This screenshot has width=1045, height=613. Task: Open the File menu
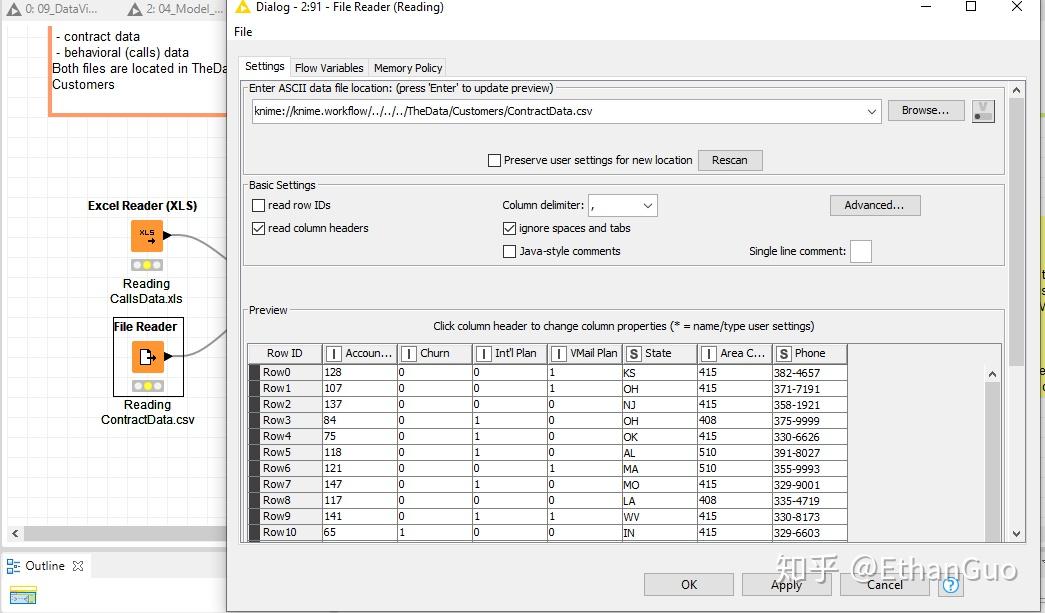tap(242, 31)
